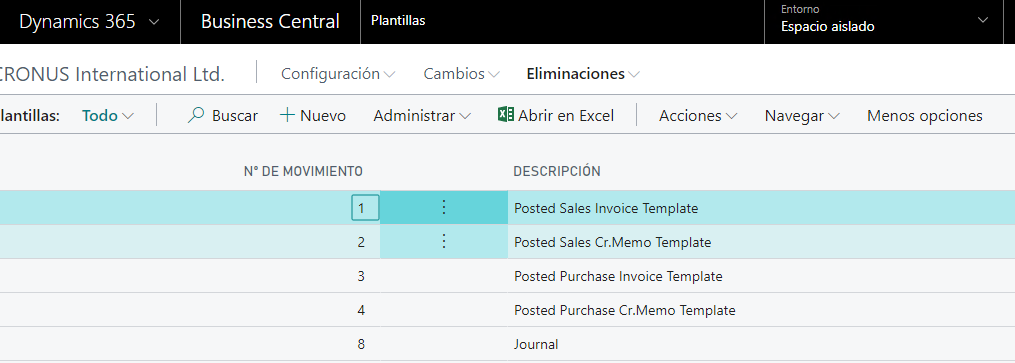
Task: Click the CRONUS International Ltd. company link
Action: pyautogui.click(x=112, y=74)
